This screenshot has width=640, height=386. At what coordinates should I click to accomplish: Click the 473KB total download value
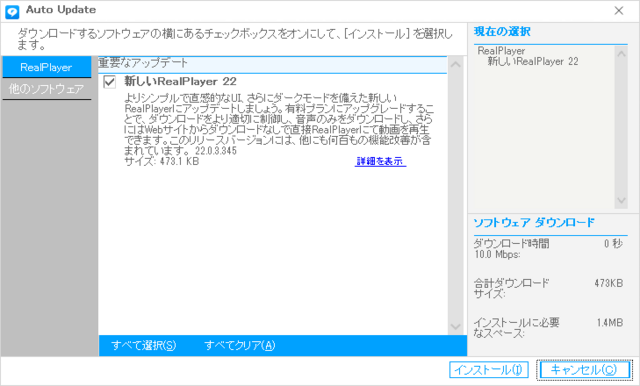pyautogui.click(x=609, y=283)
